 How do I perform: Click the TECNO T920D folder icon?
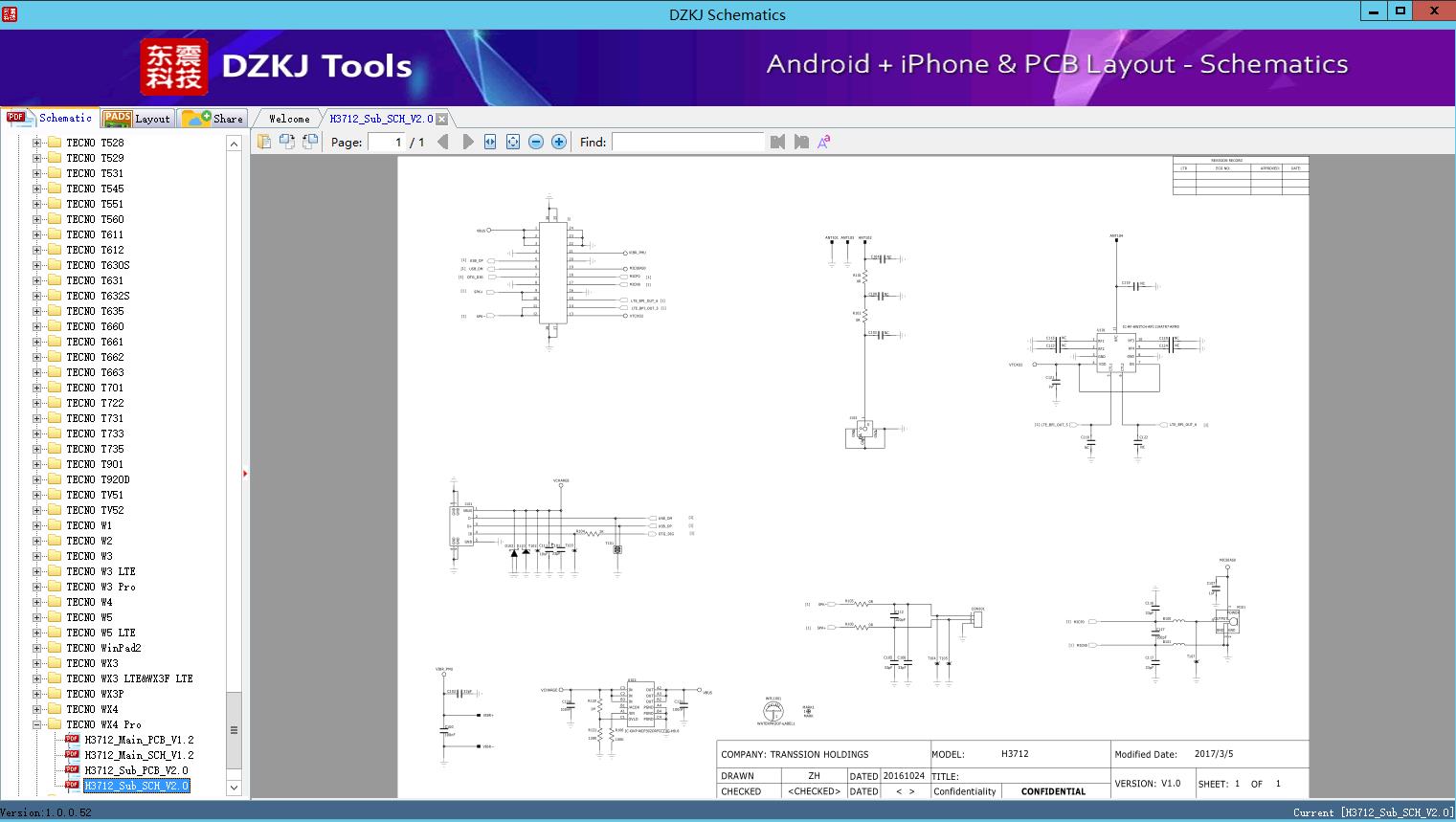coord(55,479)
